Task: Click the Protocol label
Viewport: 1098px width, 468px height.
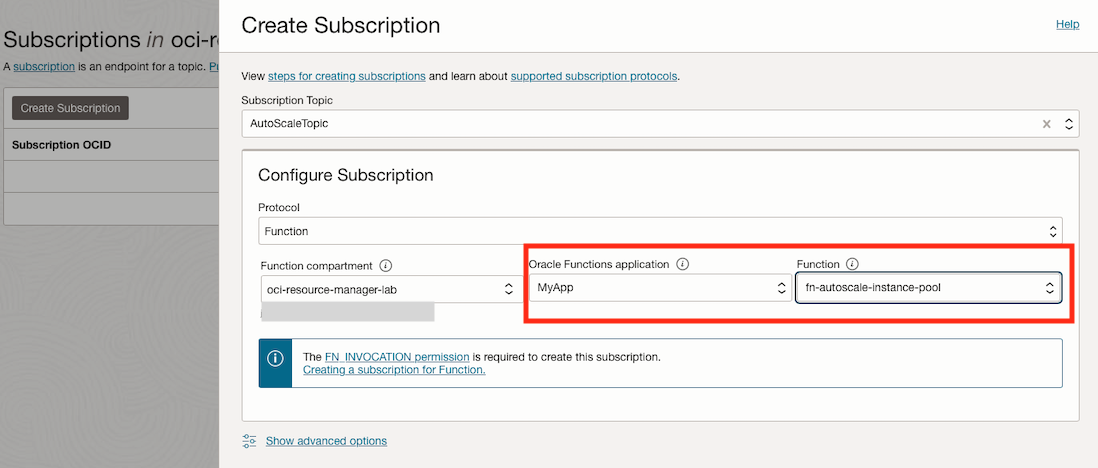Action: [279, 208]
